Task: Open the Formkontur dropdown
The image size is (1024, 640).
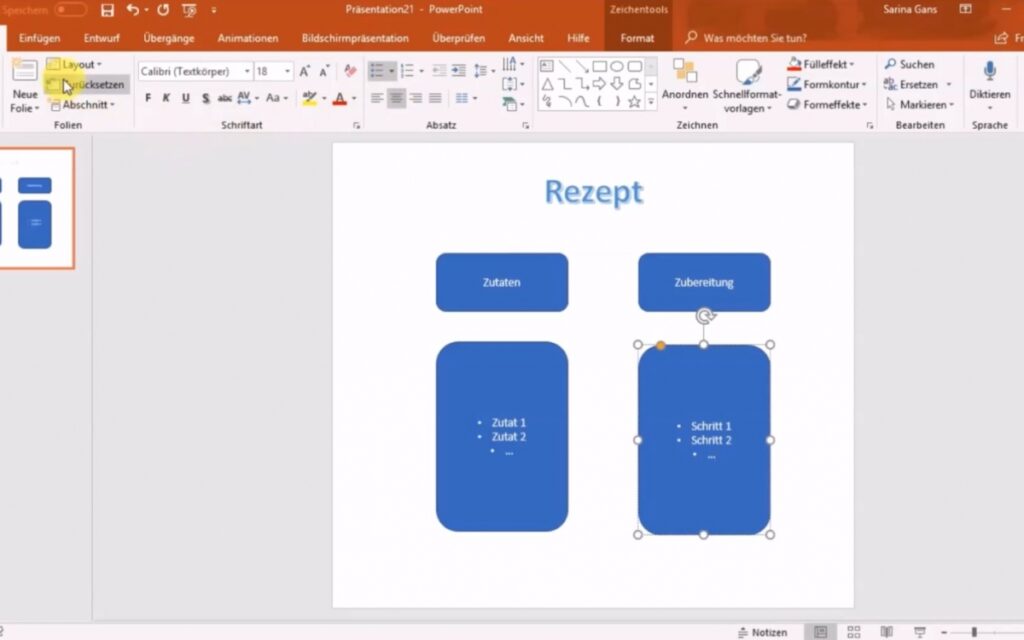Action: (827, 84)
